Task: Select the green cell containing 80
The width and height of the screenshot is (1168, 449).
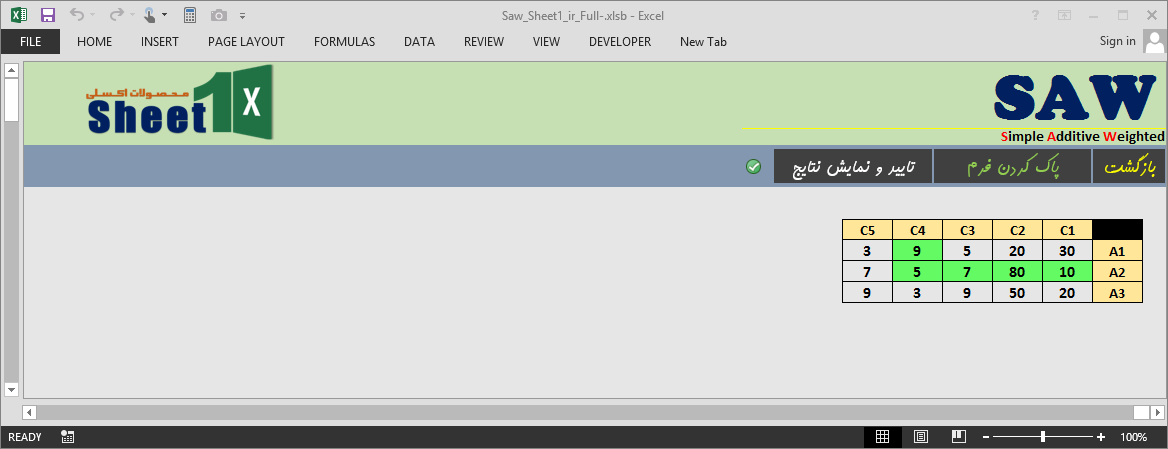Action: 1017,271
